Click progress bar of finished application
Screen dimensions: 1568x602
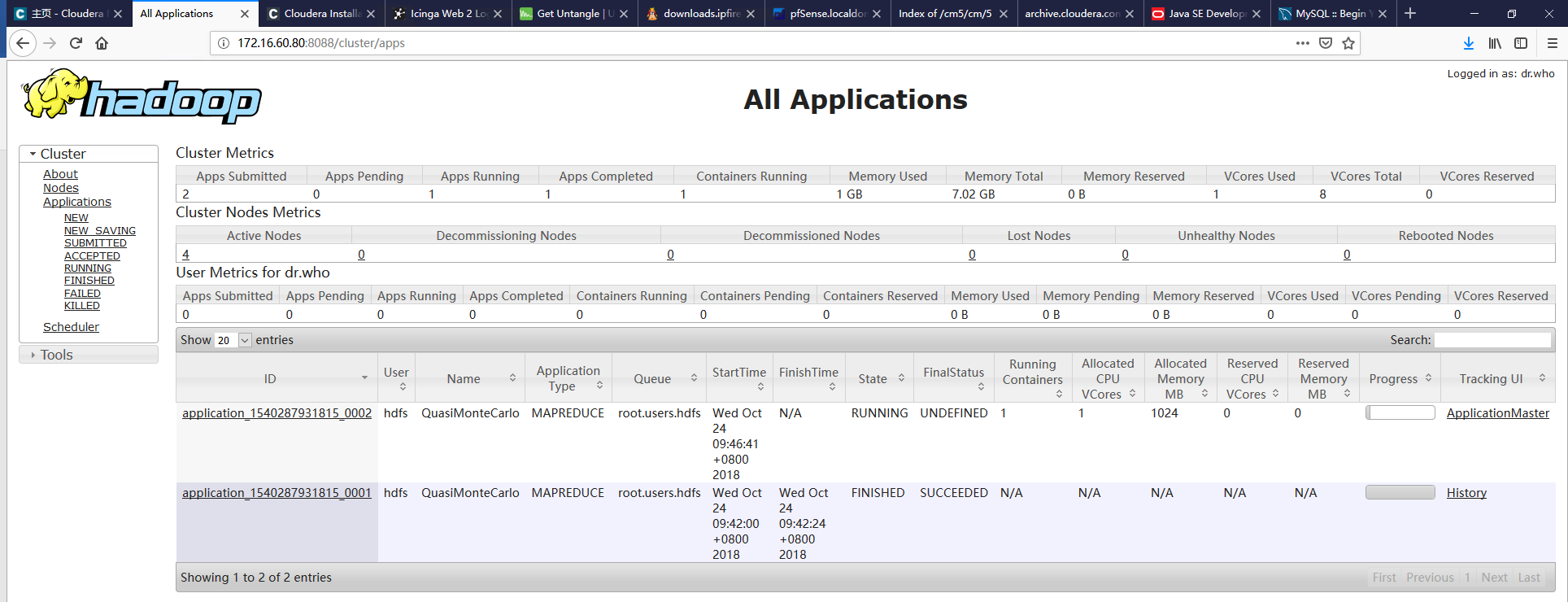(1400, 492)
